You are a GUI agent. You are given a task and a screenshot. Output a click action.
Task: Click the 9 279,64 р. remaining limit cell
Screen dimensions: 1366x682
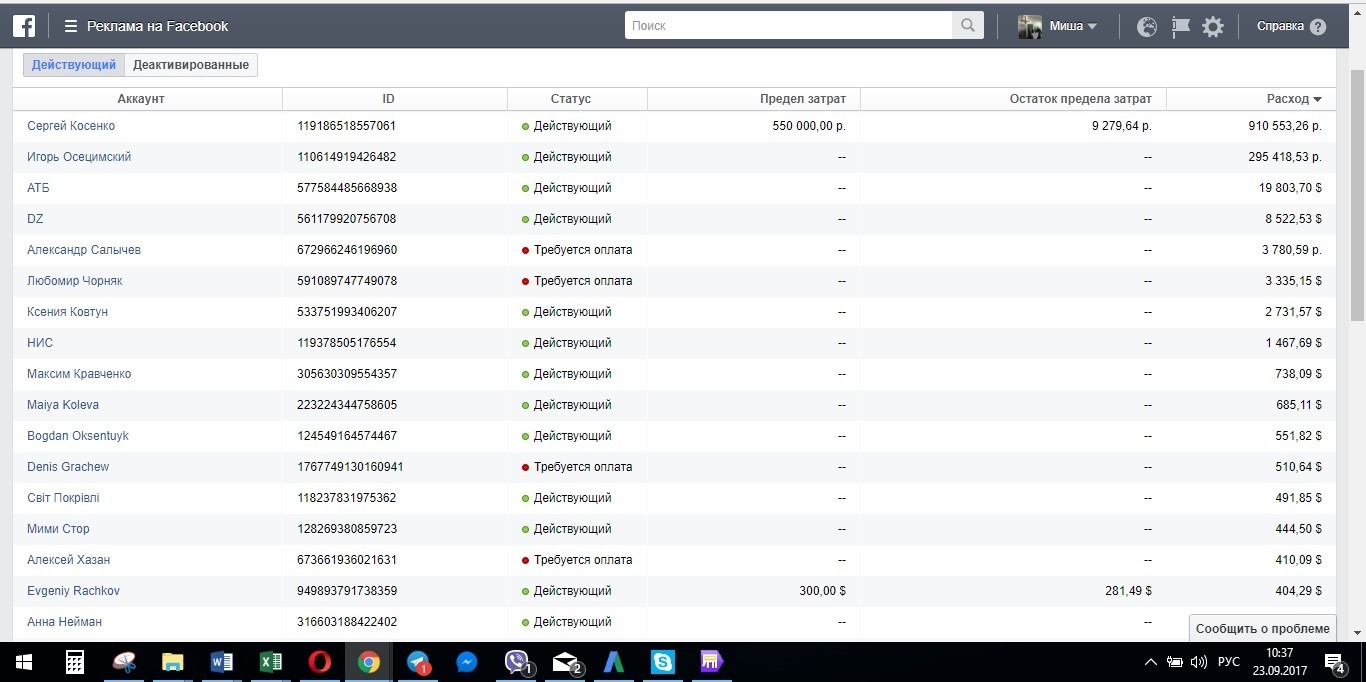tap(1122, 126)
